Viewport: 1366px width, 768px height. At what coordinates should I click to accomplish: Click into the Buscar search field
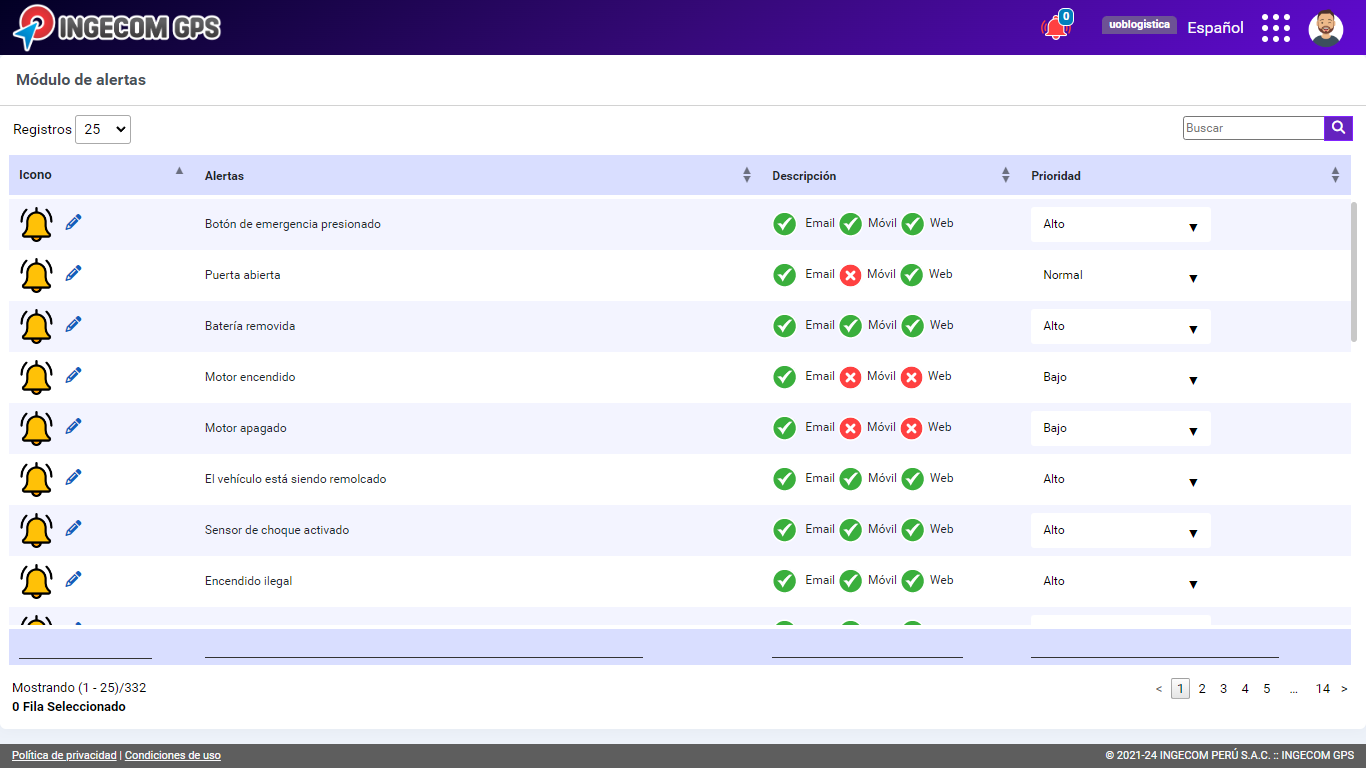1253,128
